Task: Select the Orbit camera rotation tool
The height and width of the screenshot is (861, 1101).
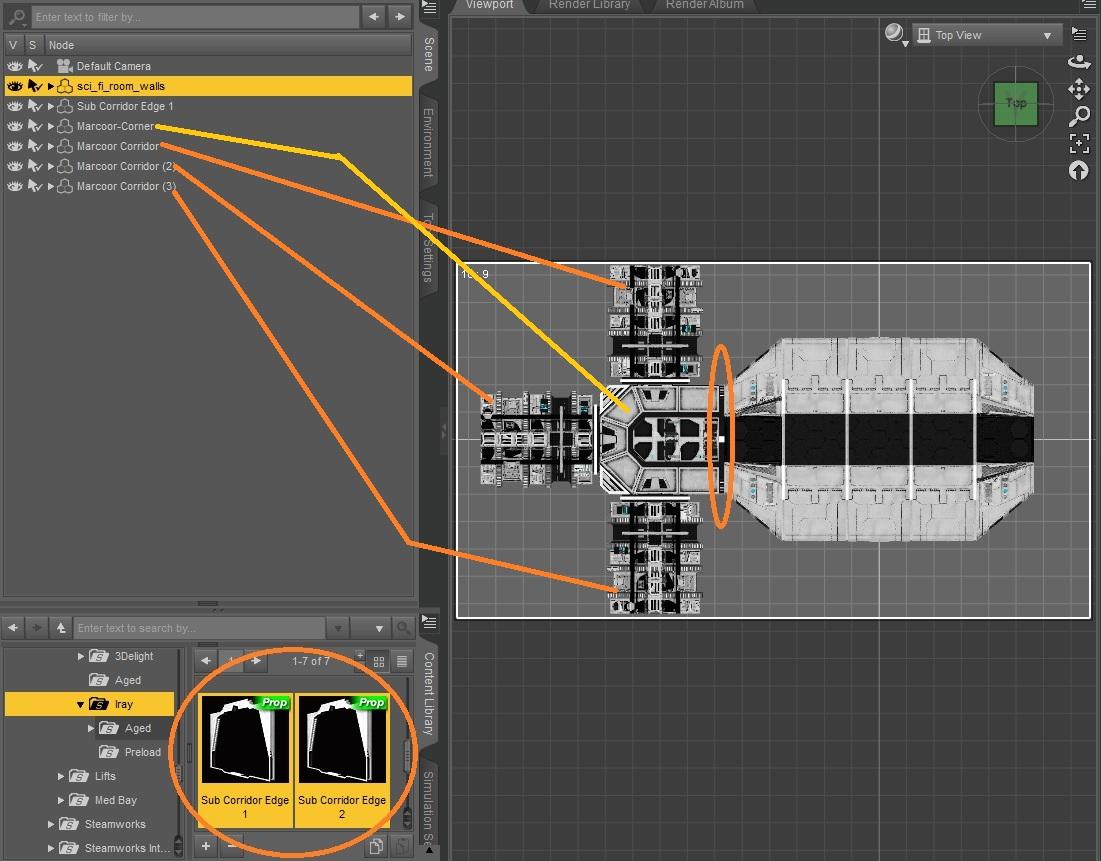Action: [x=1079, y=61]
